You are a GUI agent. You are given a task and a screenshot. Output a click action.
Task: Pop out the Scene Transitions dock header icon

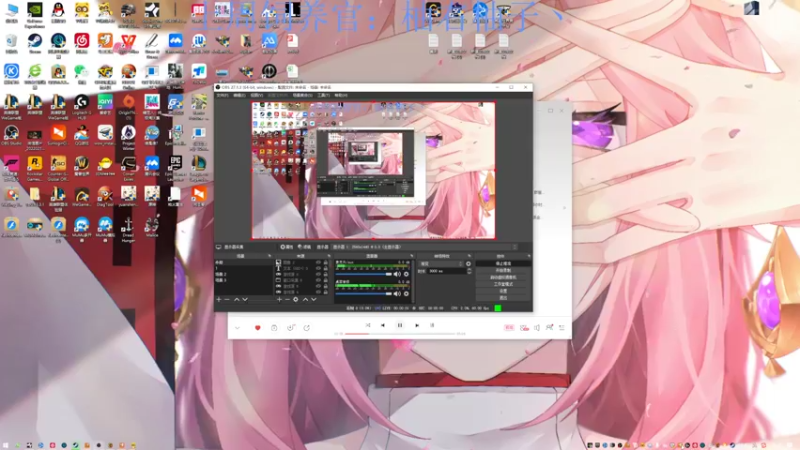pyautogui.click(x=469, y=256)
